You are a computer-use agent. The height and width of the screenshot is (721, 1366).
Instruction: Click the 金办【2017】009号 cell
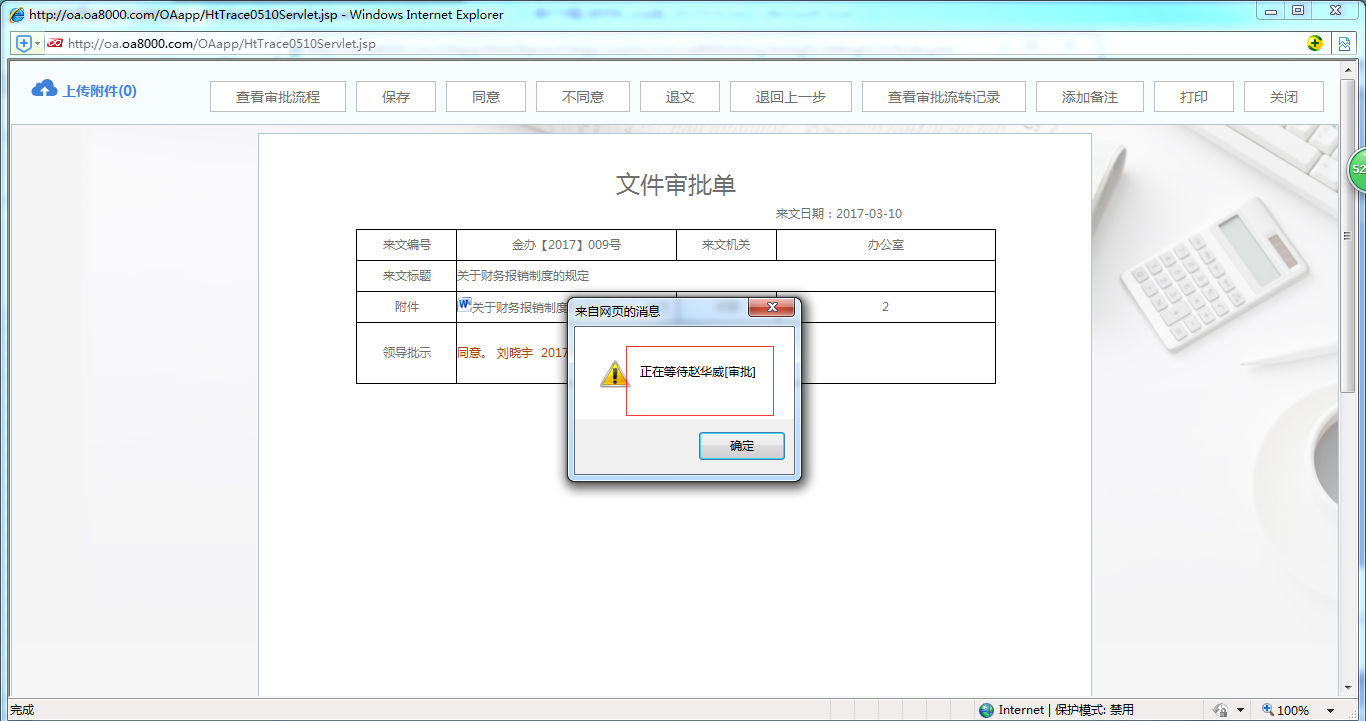point(566,245)
